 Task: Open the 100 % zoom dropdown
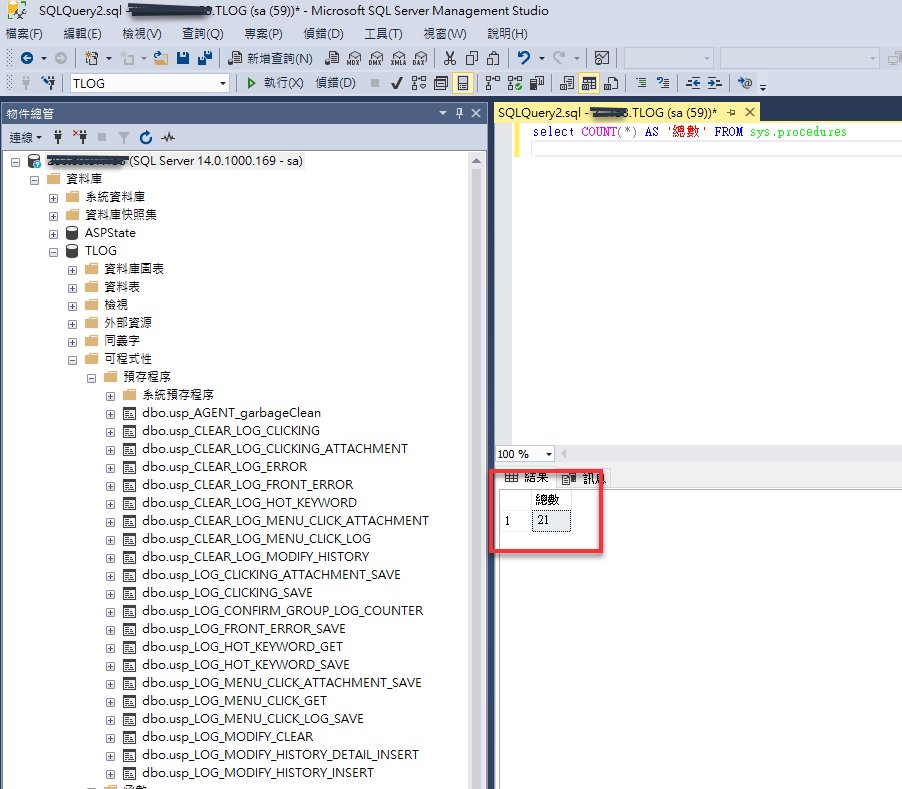pos(549,454)
